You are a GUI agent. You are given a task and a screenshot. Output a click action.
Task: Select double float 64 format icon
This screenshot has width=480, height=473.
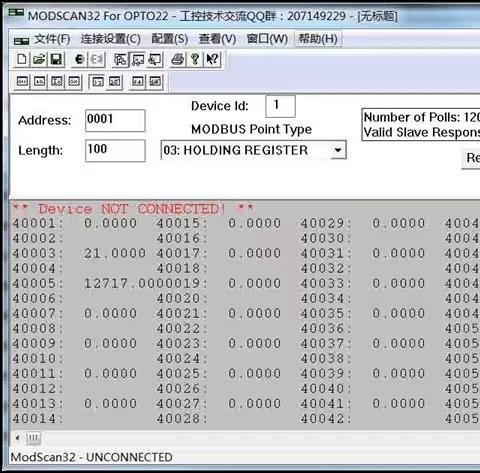(x=138, y=81)
